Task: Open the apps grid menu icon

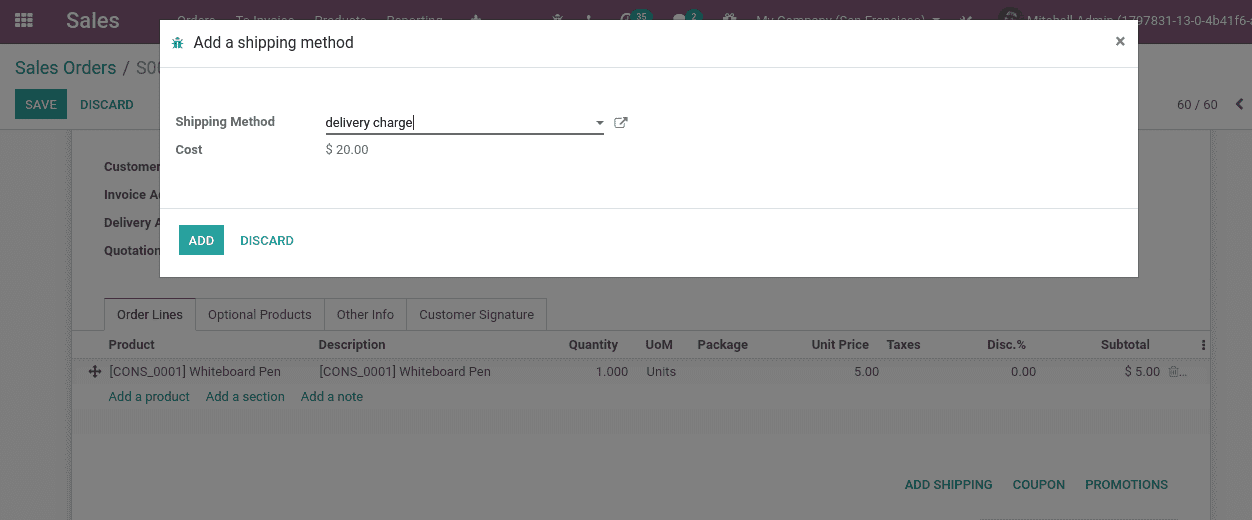Action: pos(23,20)
